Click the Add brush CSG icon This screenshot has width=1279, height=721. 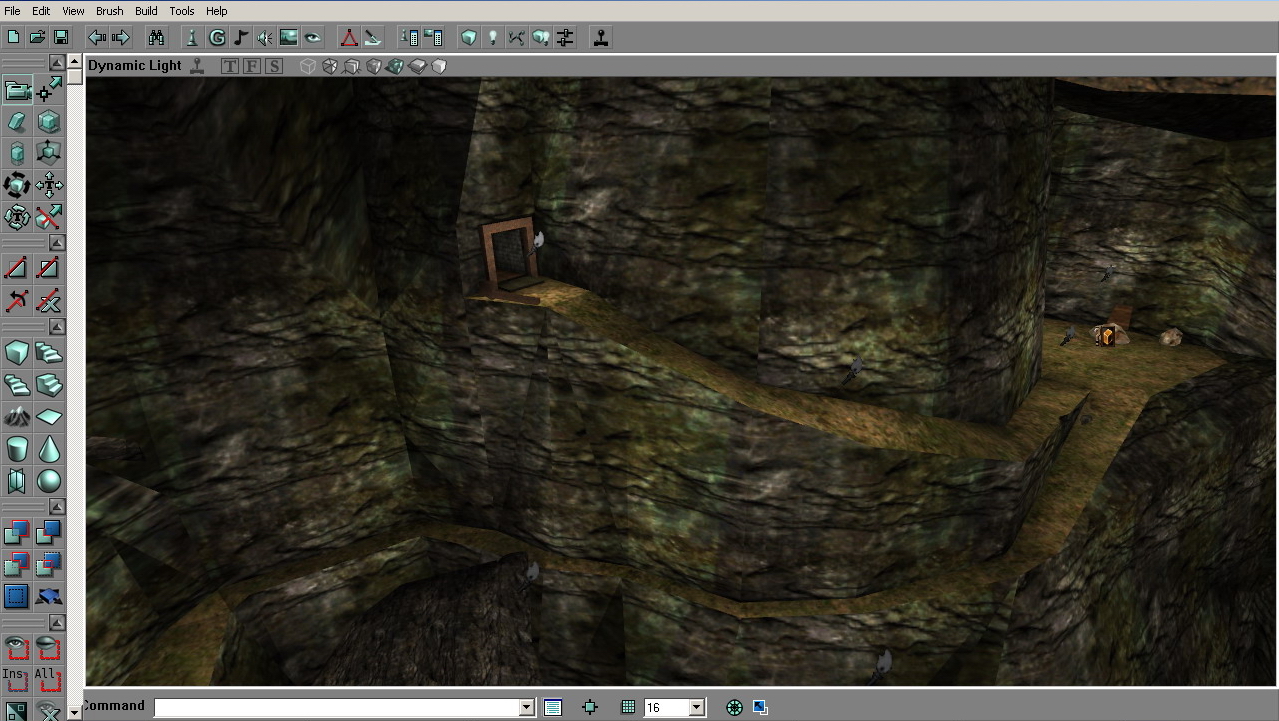tap(17, 533)
